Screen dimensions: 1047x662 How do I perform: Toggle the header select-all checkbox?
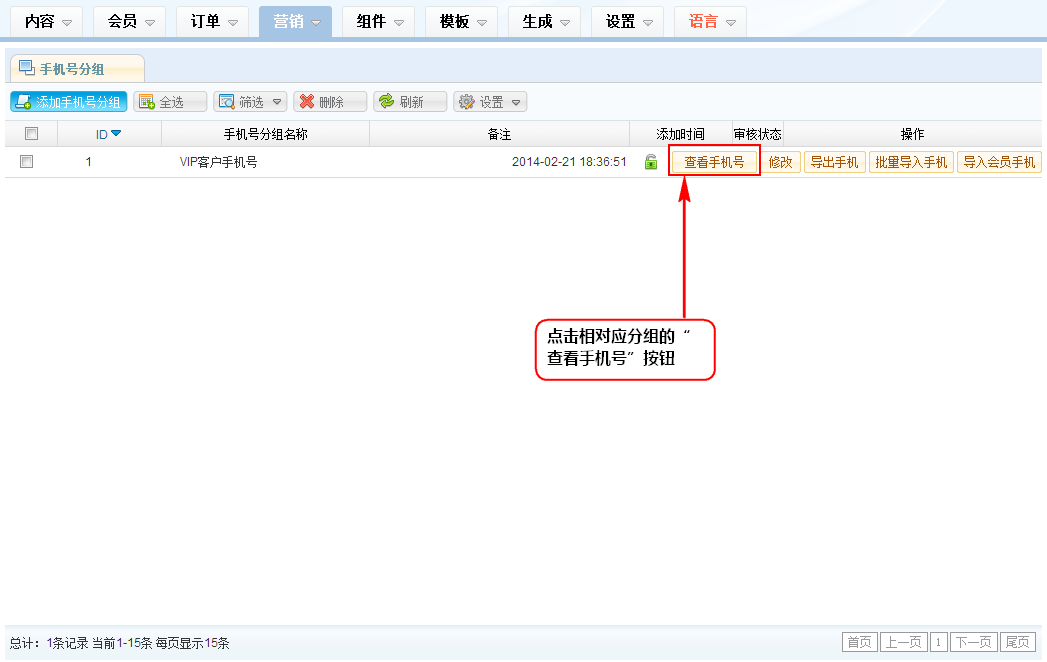[31, 134]
